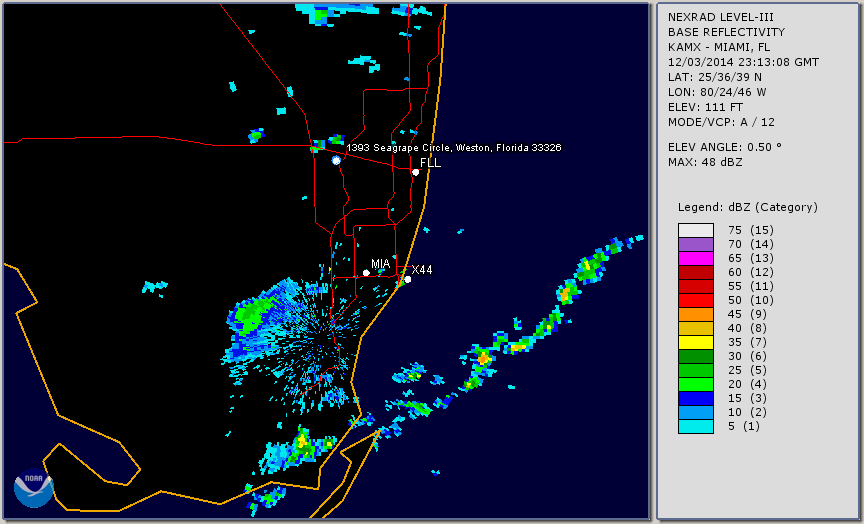This screenshot has width=864, height=524.
Task: Click the 'LON: 80/24/46 W' text
Action: coord(717,92)
